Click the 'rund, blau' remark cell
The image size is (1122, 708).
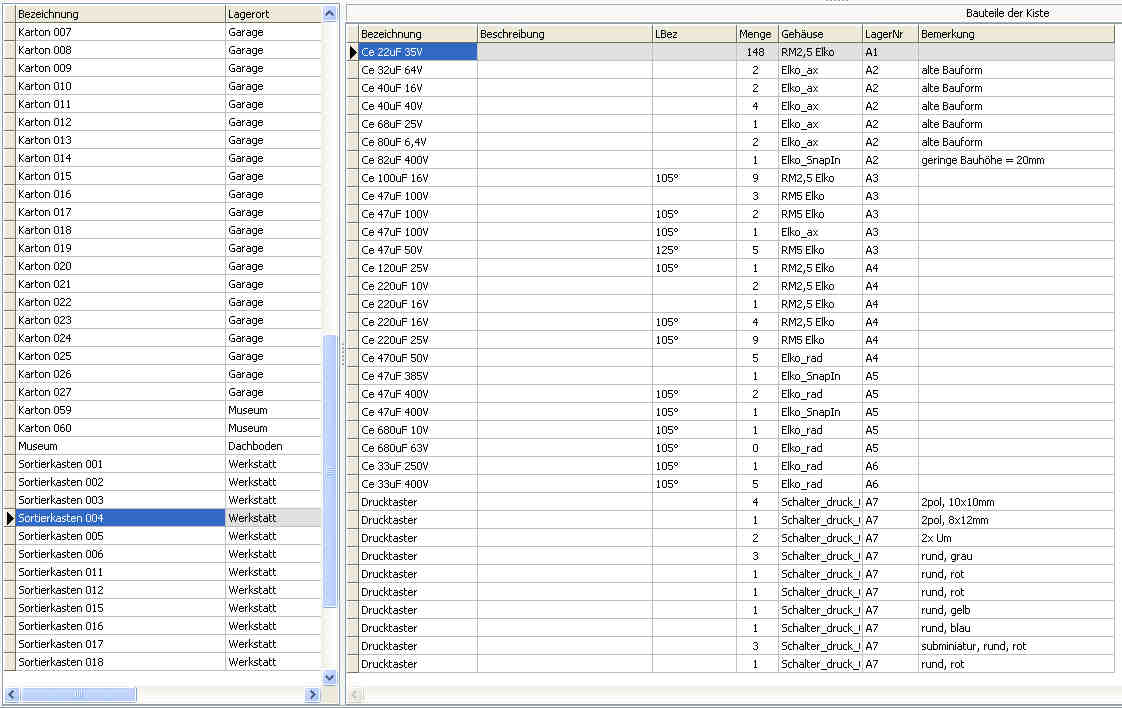click(1016, 628)
